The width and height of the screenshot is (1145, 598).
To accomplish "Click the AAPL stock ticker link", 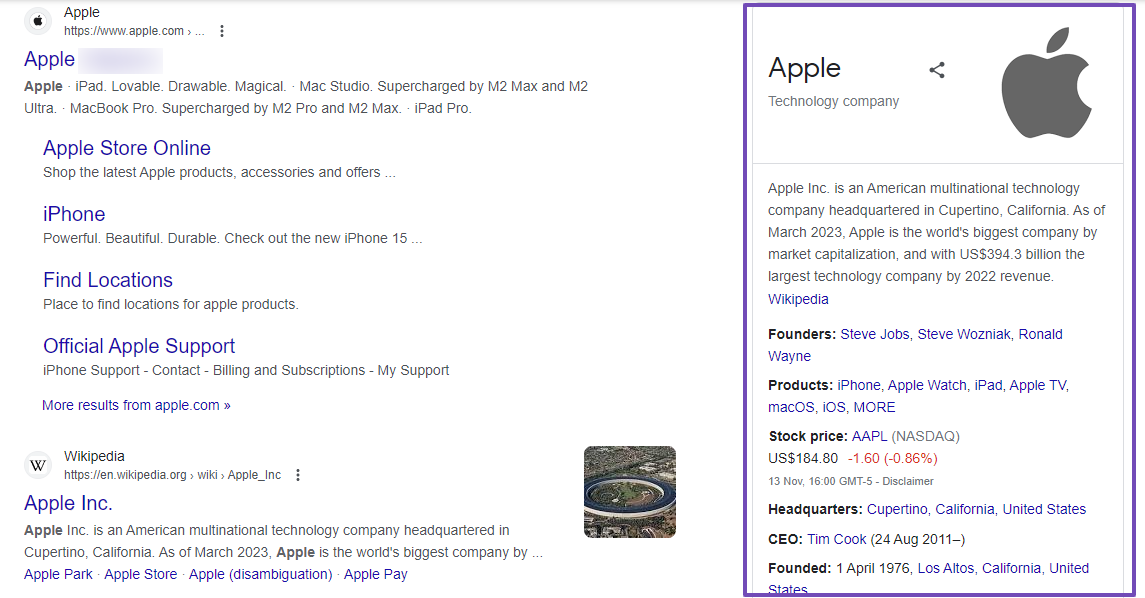I will (x=869, y=437).
